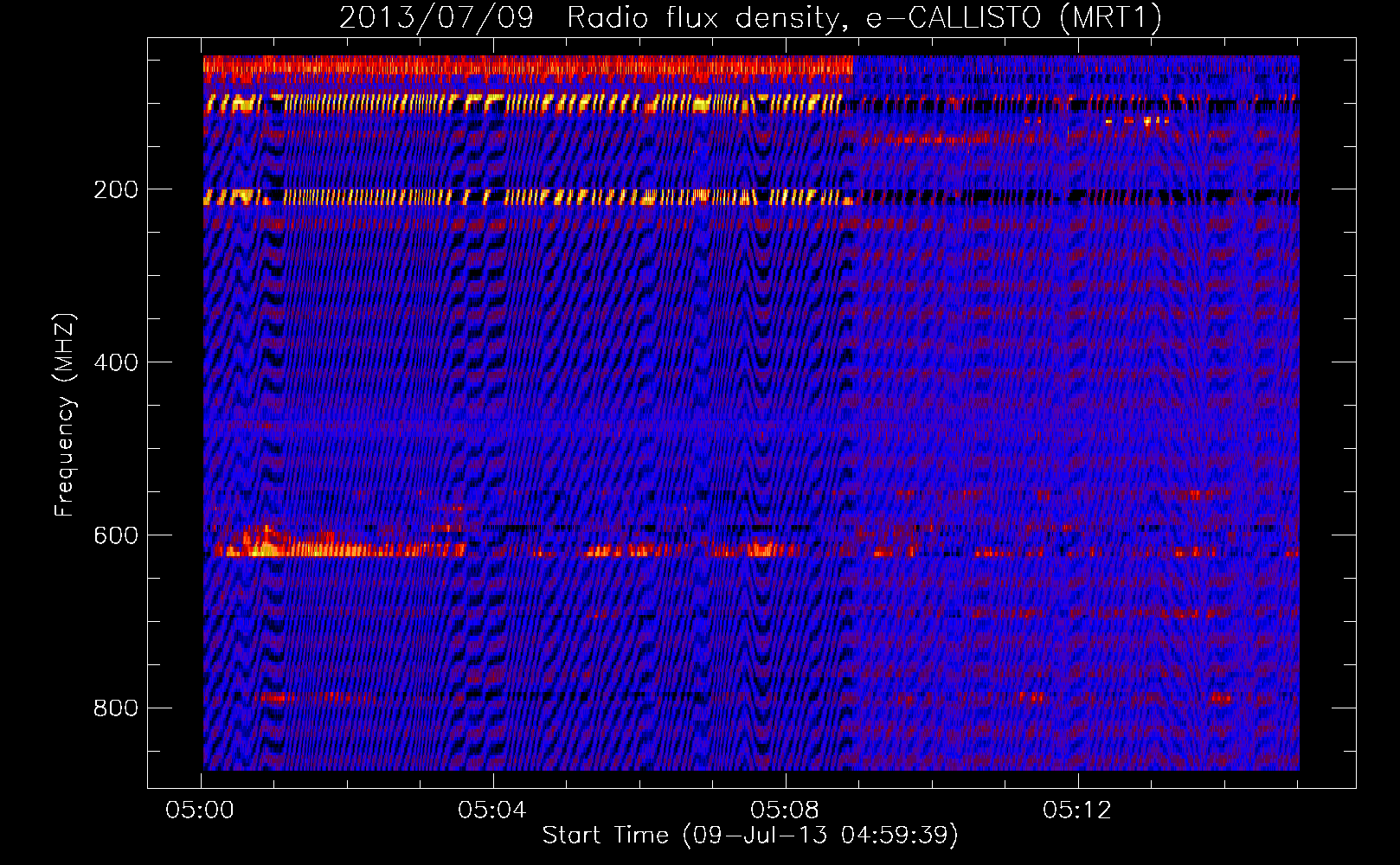Click the 05:00 time tick label
The image size is (1400, 865).
(200, 811)
